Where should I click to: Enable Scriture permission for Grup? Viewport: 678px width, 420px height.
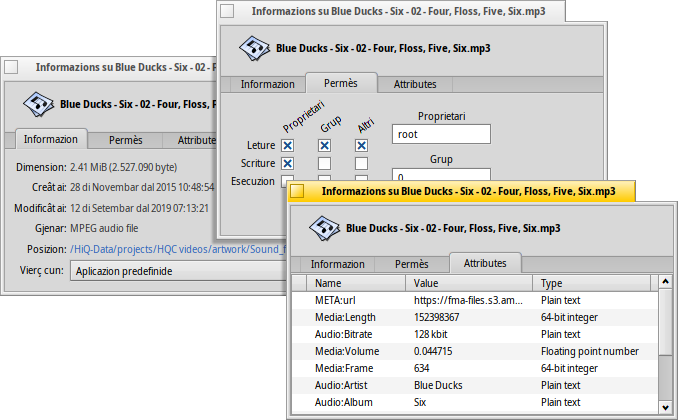point(325,164)
